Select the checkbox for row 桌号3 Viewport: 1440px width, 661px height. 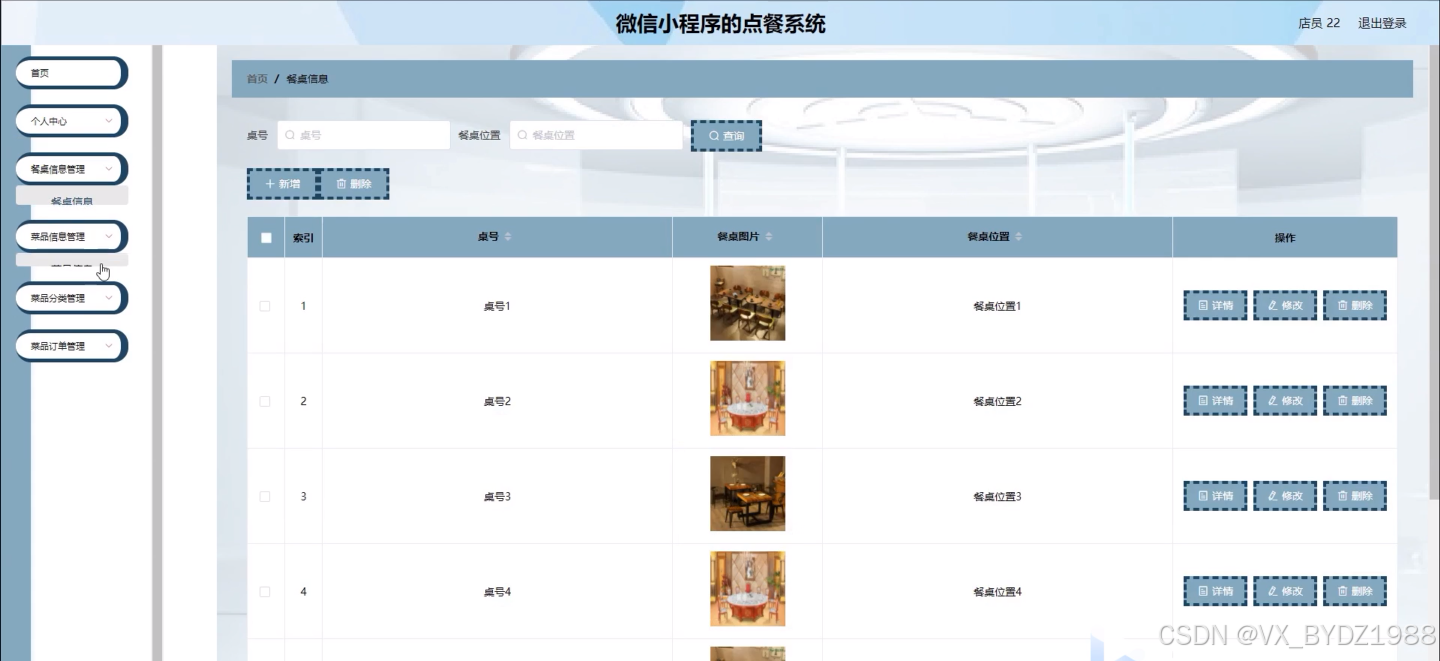(x=265, y=496)
